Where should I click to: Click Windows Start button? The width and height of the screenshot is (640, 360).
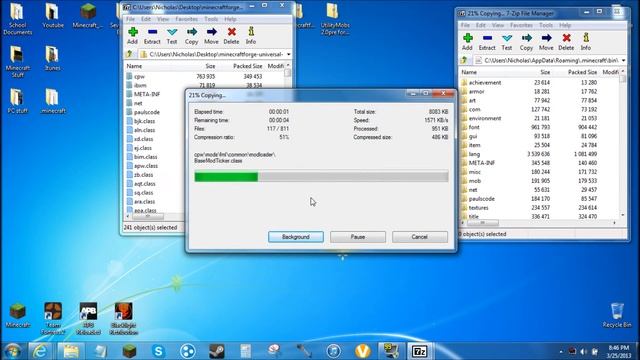pos(12,351)
